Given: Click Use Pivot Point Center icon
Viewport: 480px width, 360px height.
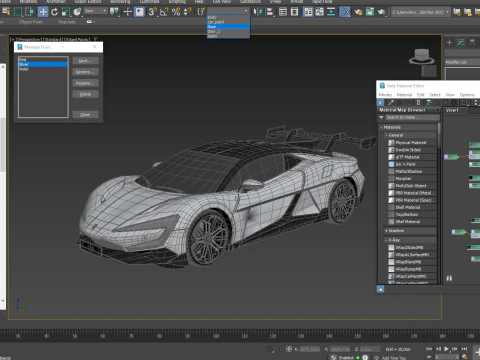Looking at the screenshot, I should click(x=114, y=12).
